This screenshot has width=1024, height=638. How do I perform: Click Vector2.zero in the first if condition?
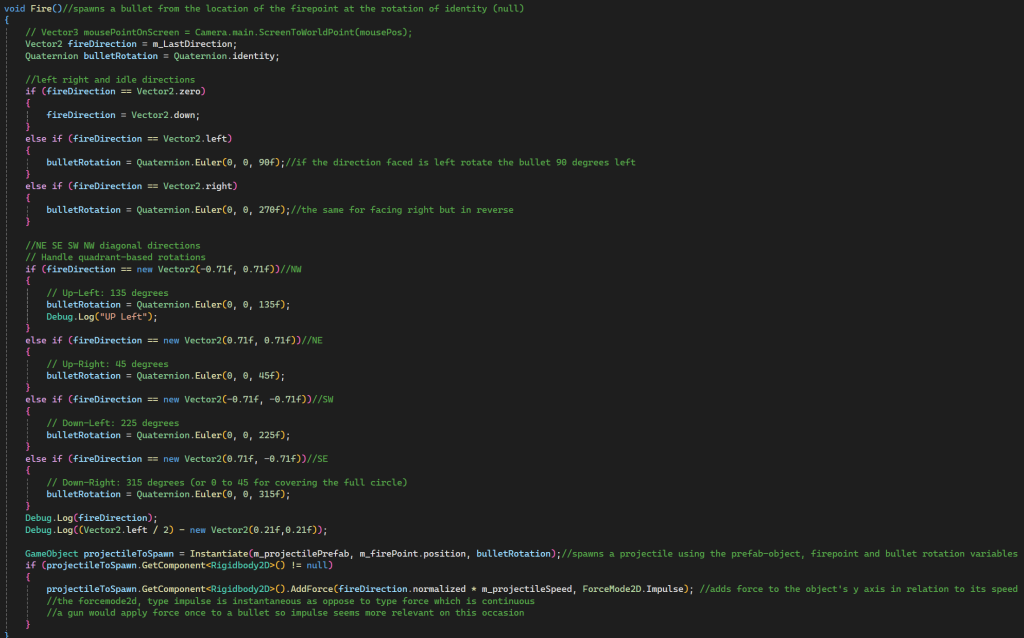coord(168,91)
